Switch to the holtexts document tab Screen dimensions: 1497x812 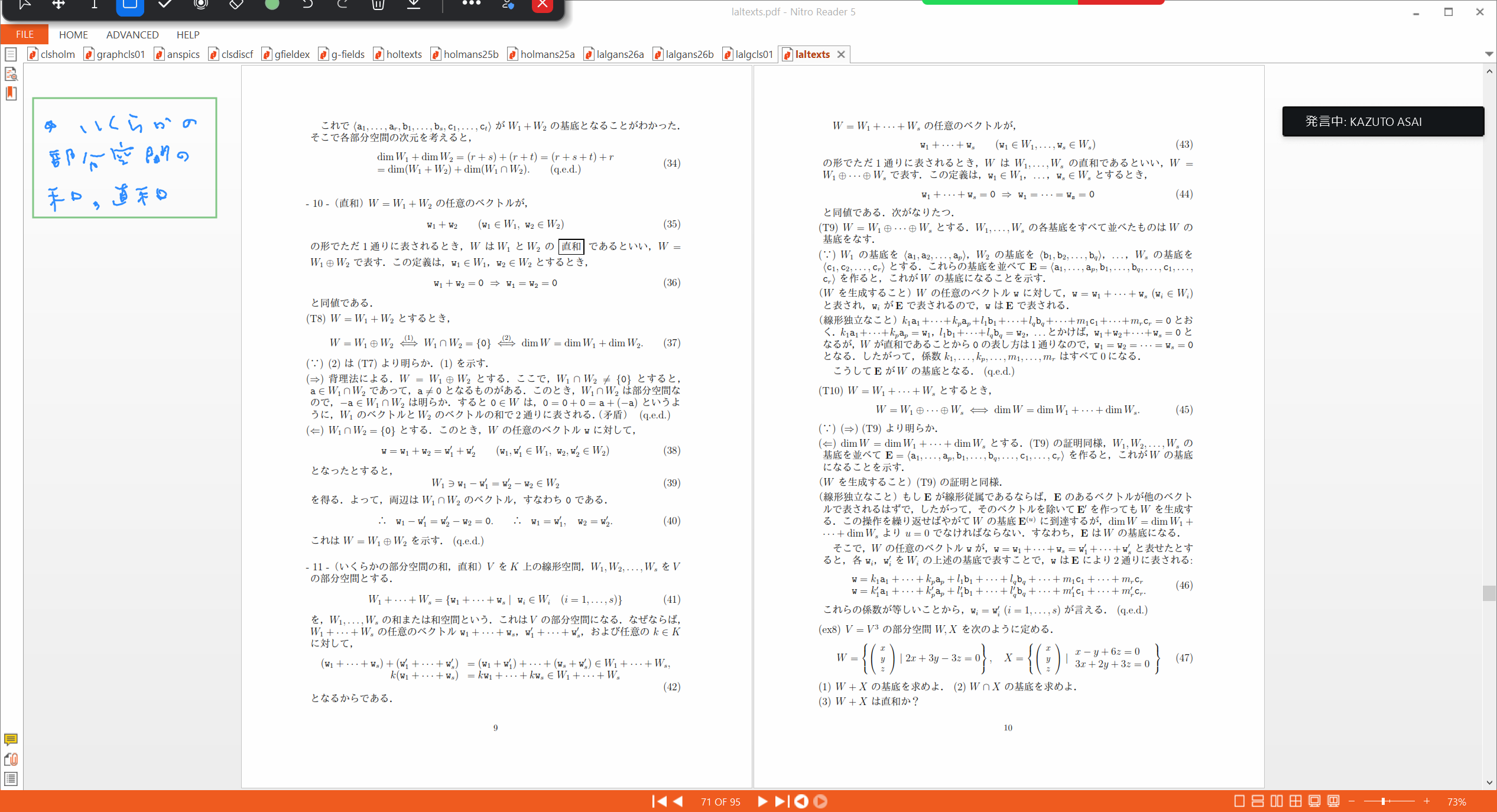click(x=398, y=54)
